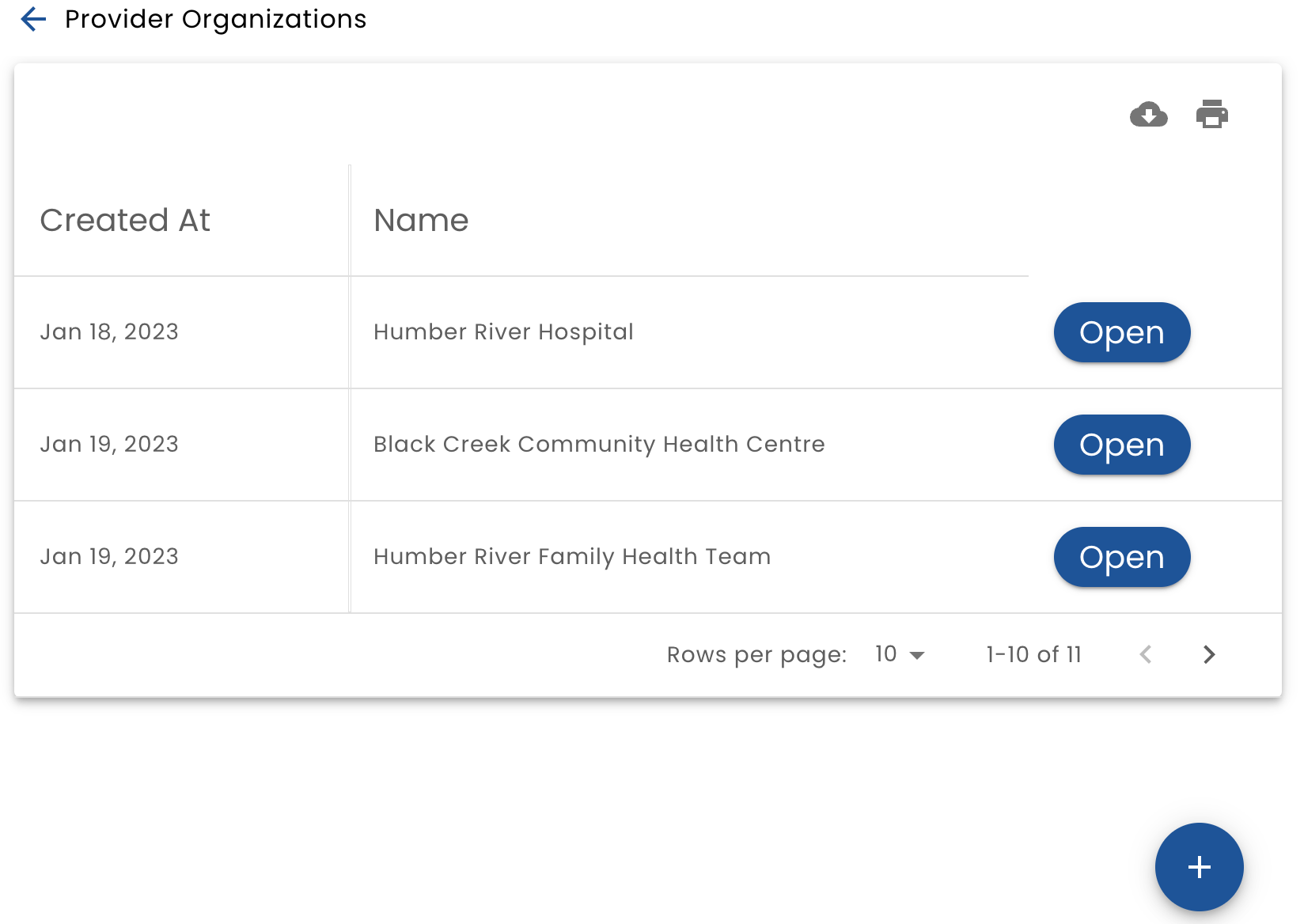Screen dimensions: 1304x924
Task: Sort by the Name column header
Action: (421, 220)
